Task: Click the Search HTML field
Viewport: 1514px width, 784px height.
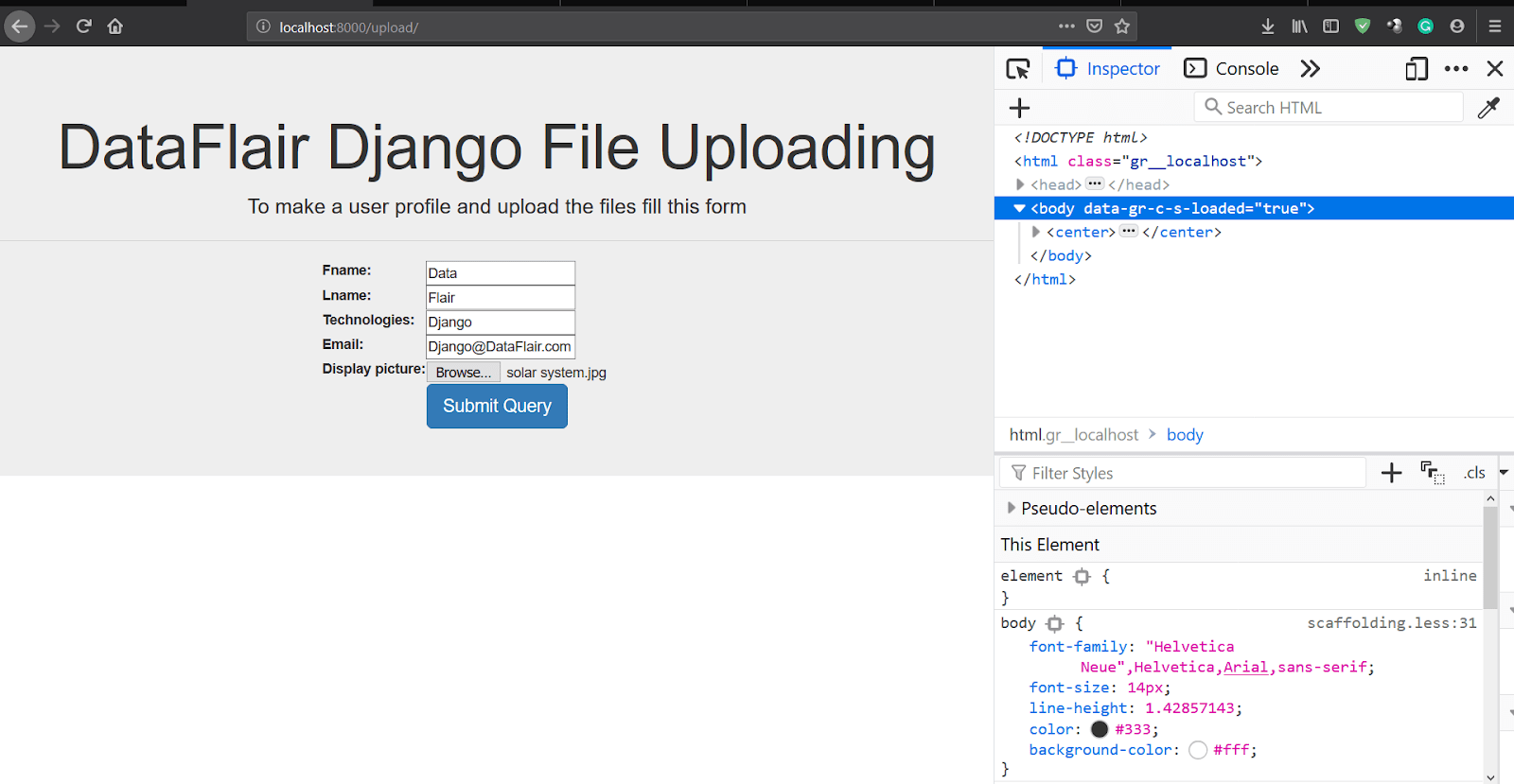Action: pyautogui.click(x=1329, y=108)
